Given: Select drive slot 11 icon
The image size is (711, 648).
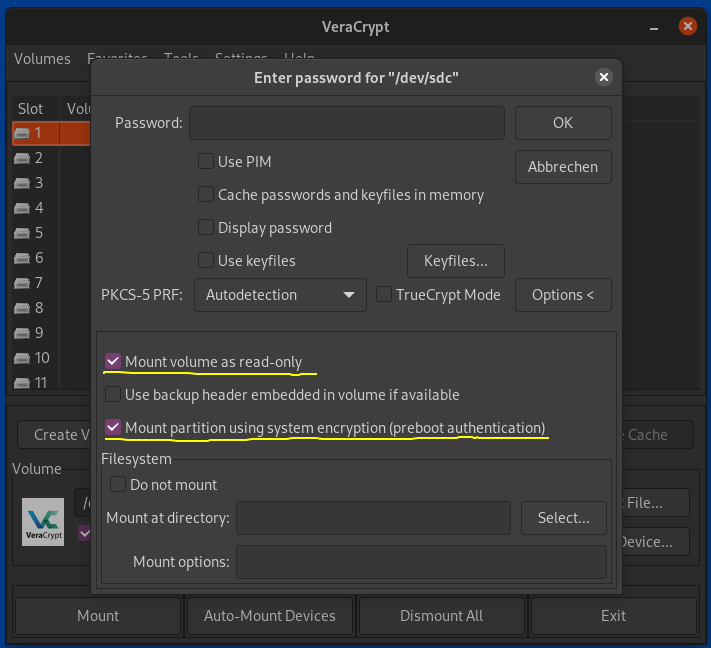Looking at the screenshot, I should click(21, 383).
